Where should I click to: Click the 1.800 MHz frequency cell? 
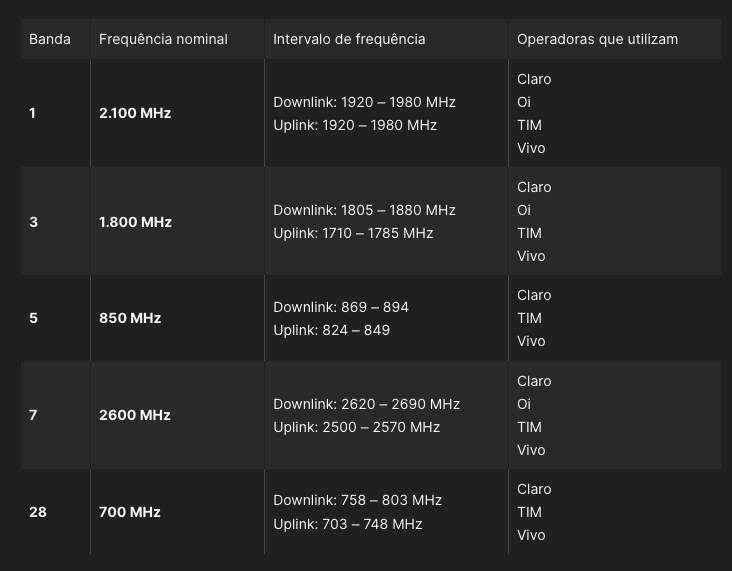135,222
